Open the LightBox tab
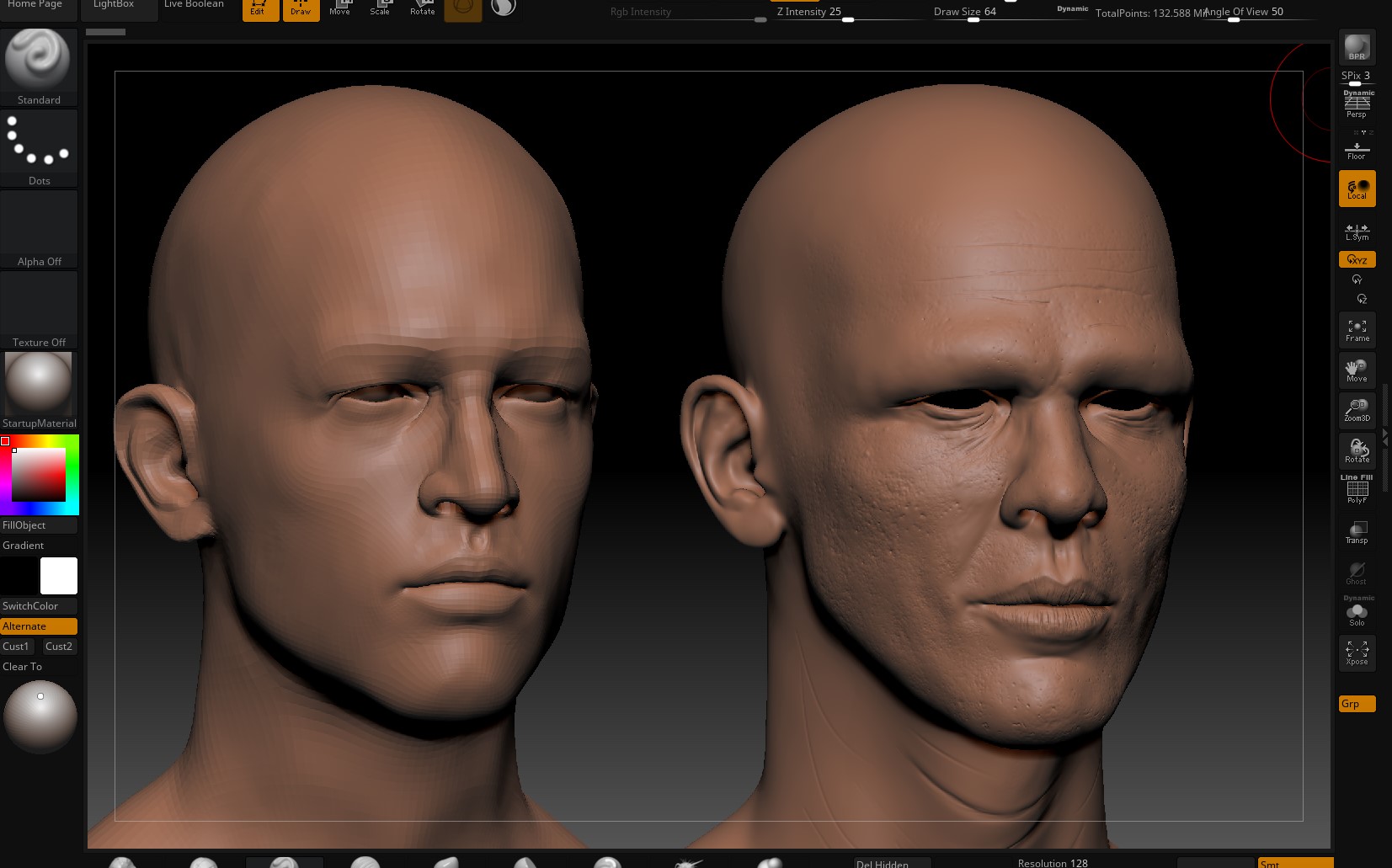The height and width of the screenshot is (868, 1392). click(114, 5)
